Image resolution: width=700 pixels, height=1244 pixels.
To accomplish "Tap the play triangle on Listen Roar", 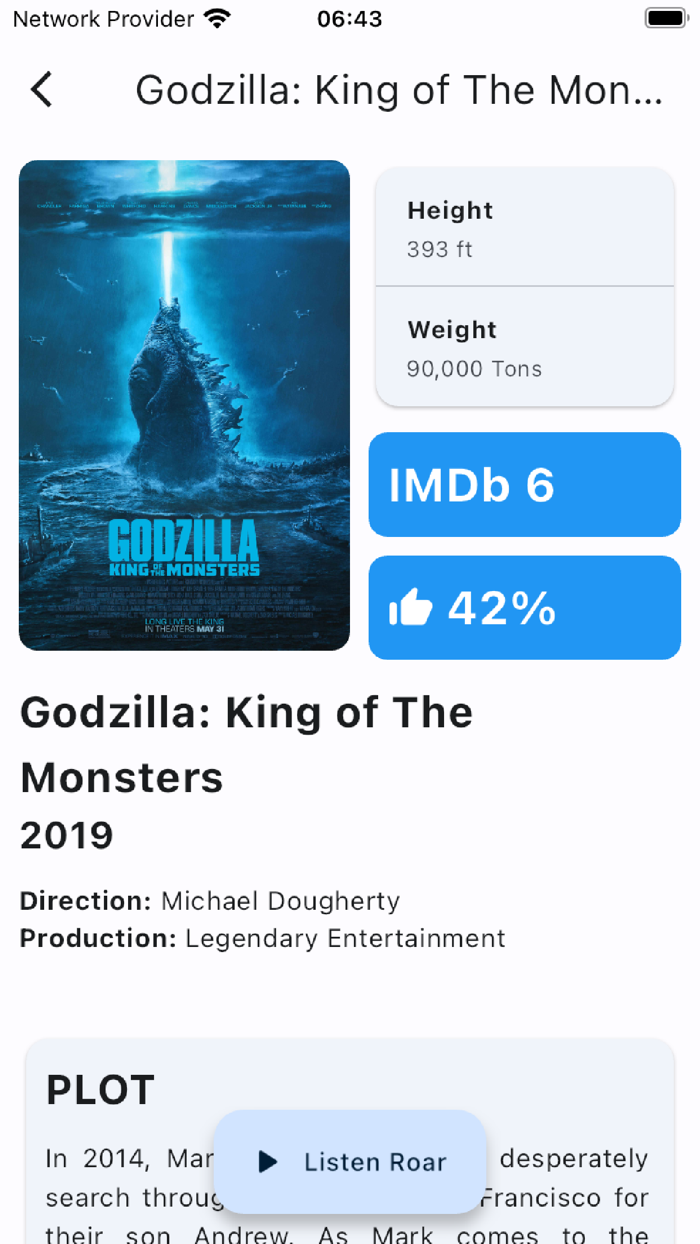I will 266,1162.
